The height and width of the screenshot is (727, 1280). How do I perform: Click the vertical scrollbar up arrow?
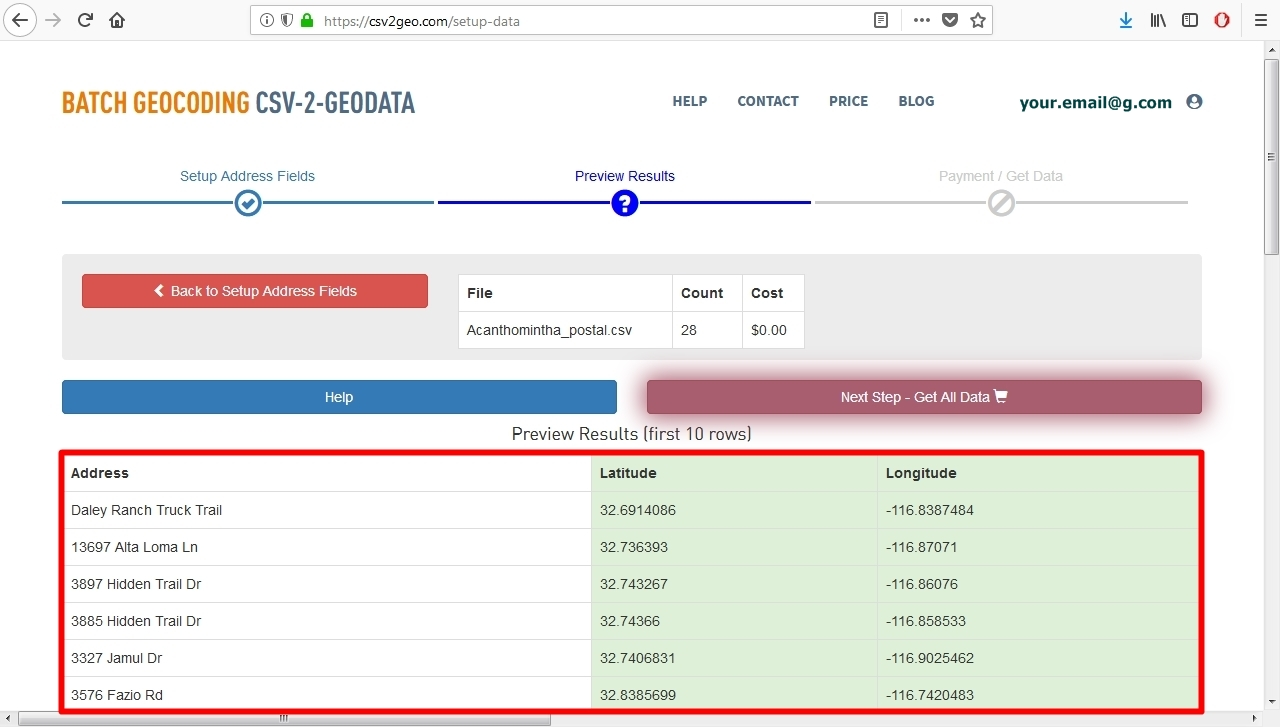point(1271,50)
